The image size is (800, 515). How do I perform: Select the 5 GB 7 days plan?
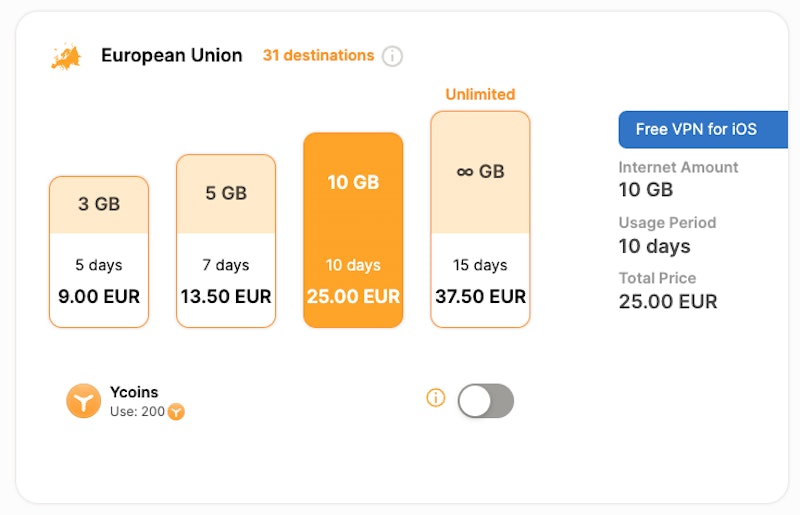(226, 240)
